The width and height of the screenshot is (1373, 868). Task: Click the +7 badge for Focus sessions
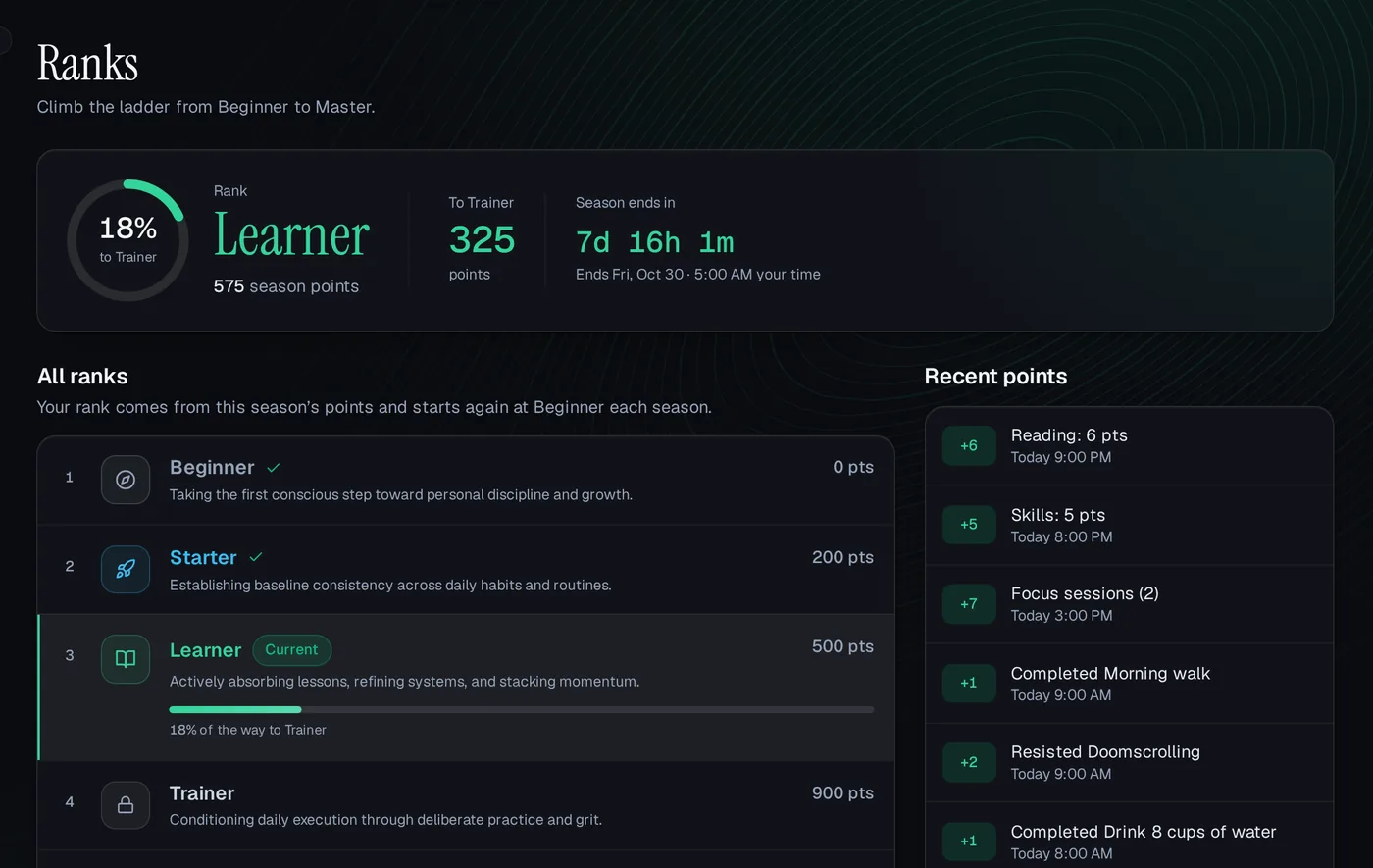tap(969, 604)
